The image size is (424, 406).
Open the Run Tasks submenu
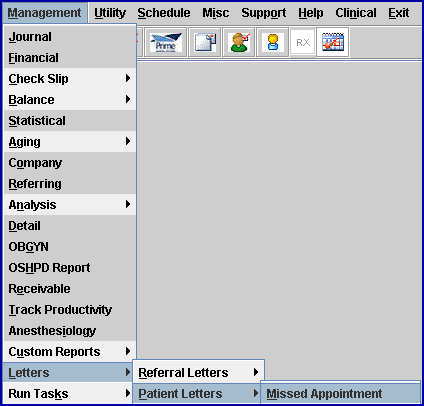pyautogui.click(x=70, y=394)
